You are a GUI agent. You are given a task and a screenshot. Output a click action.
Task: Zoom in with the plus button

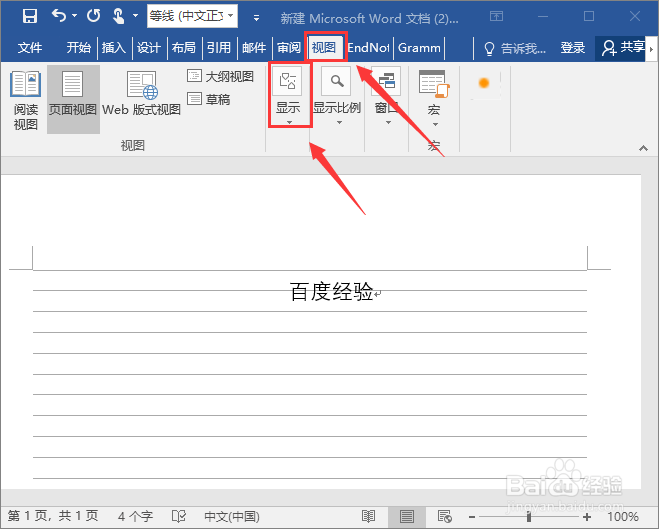(x=587, y=517)
